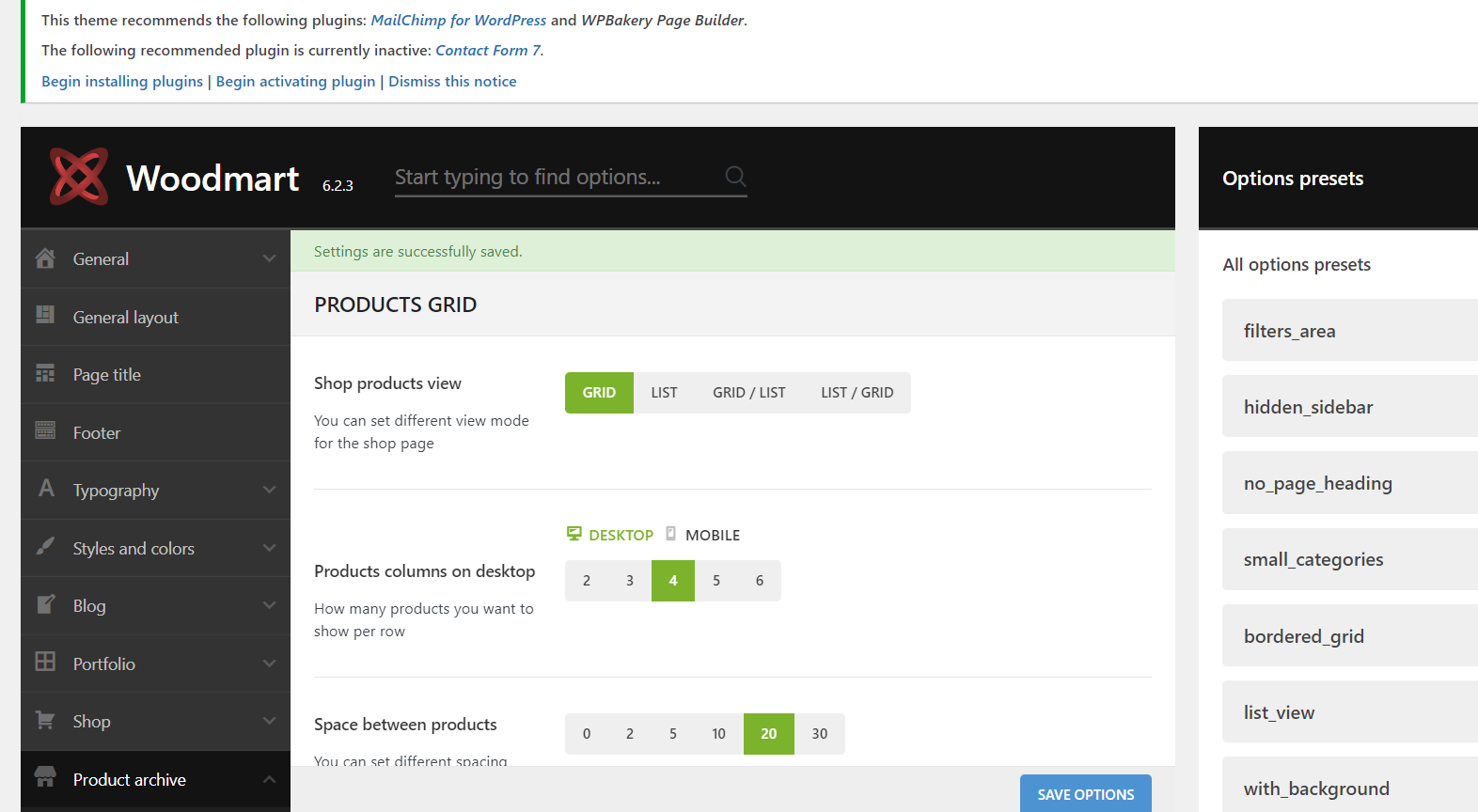Click the Woodmart red X logo
The image size is (1478, 812).
click(x=79, y=177)
